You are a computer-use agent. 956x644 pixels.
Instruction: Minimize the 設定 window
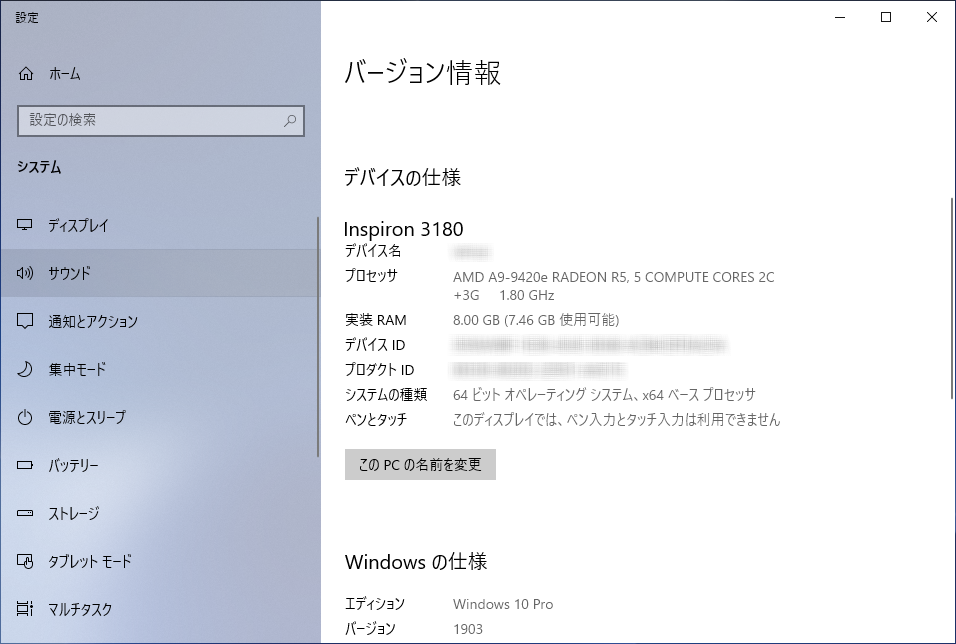[x=841, y=17]
